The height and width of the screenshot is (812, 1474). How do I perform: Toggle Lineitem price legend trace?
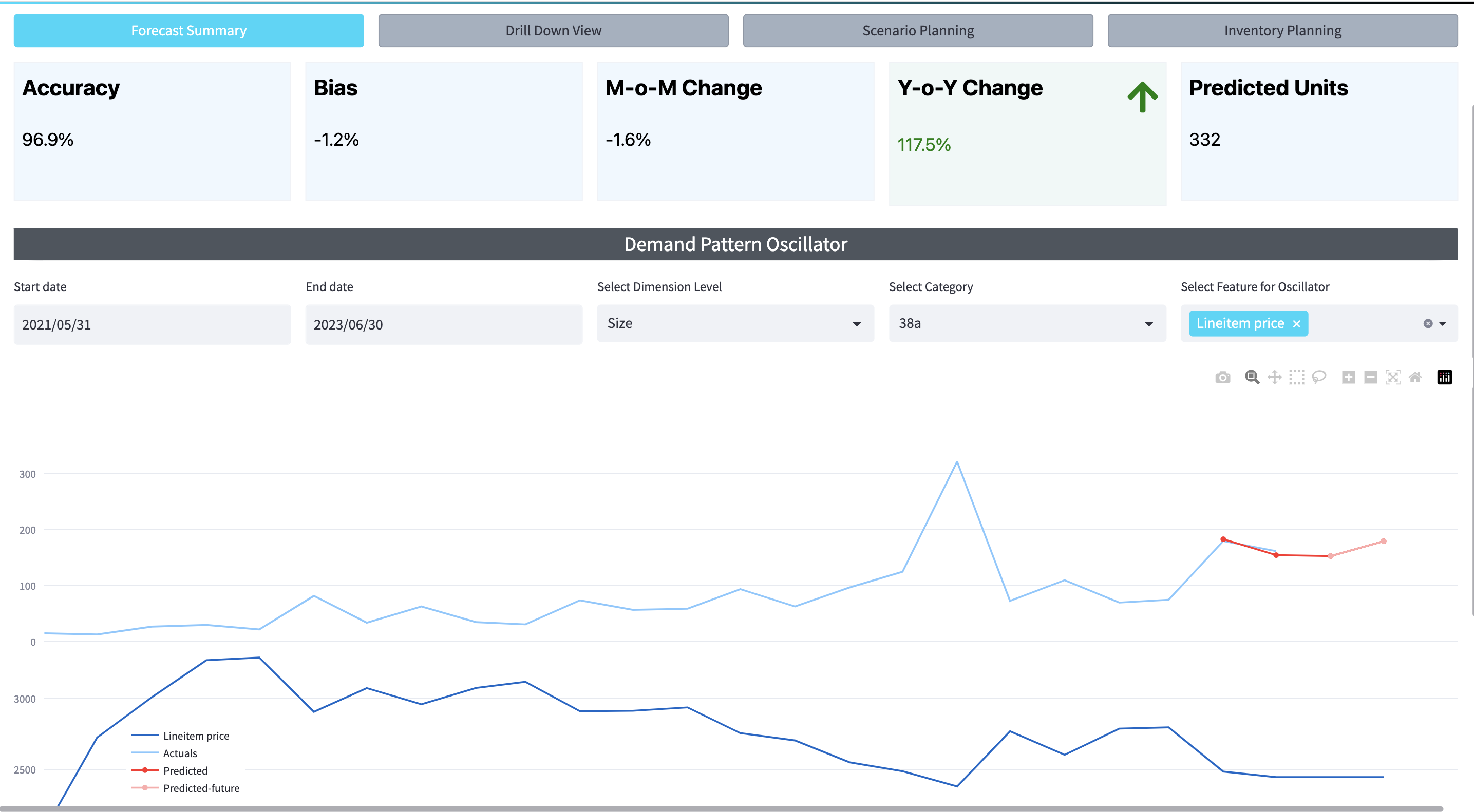(x=196, y=736)
